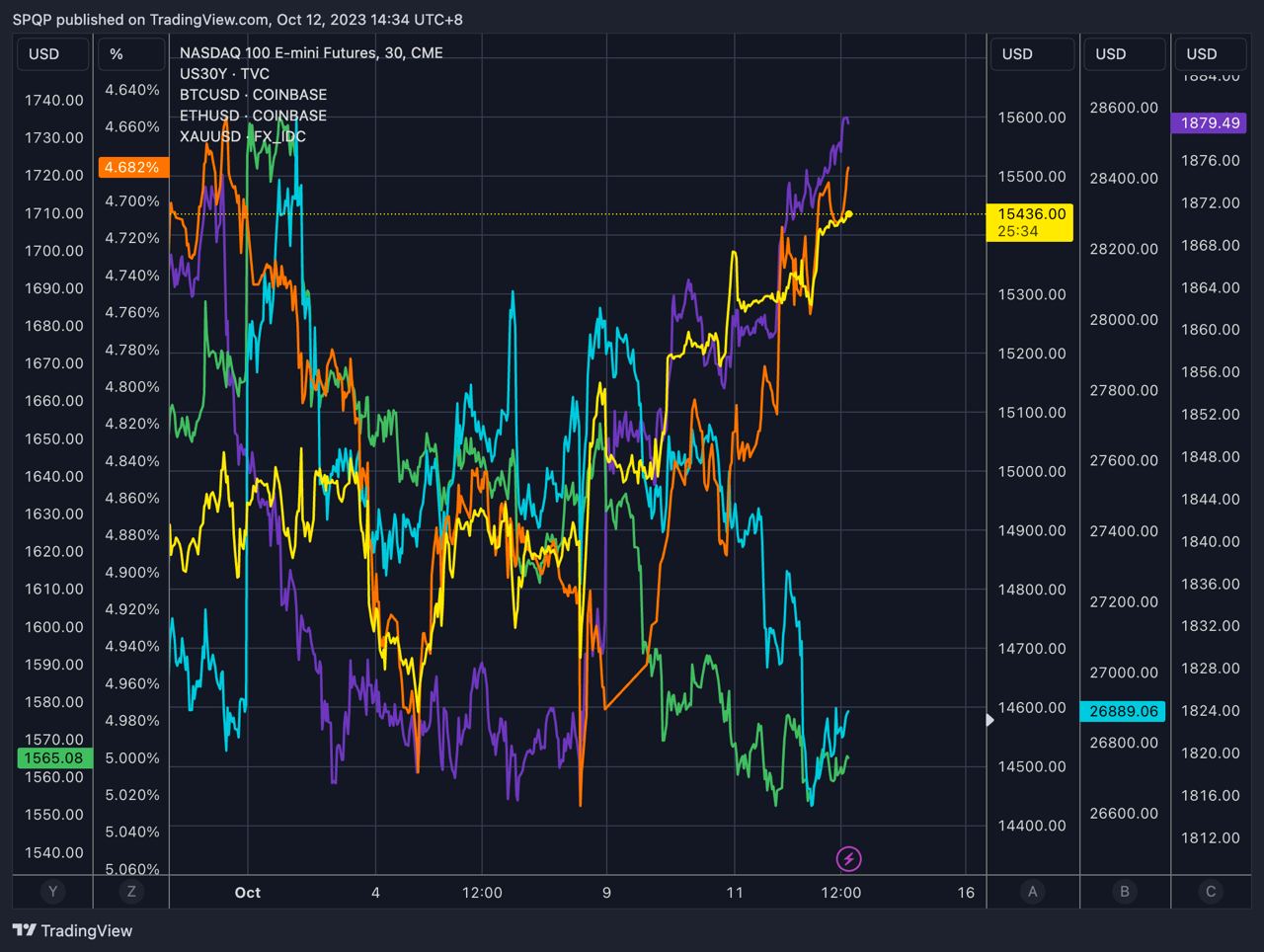The width and height of the screenshot is (1264, 952).
Task: Select the C scale badge
Action: 1211,892
